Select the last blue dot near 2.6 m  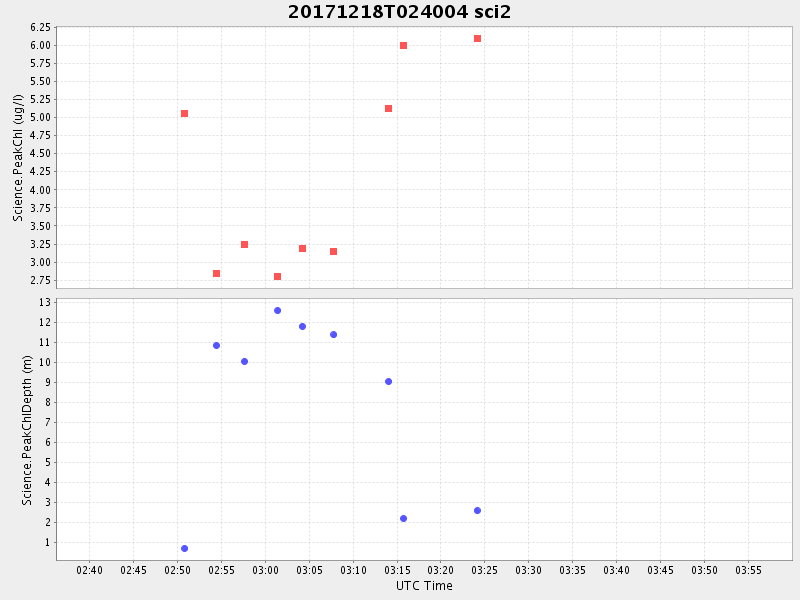[477, 511]
